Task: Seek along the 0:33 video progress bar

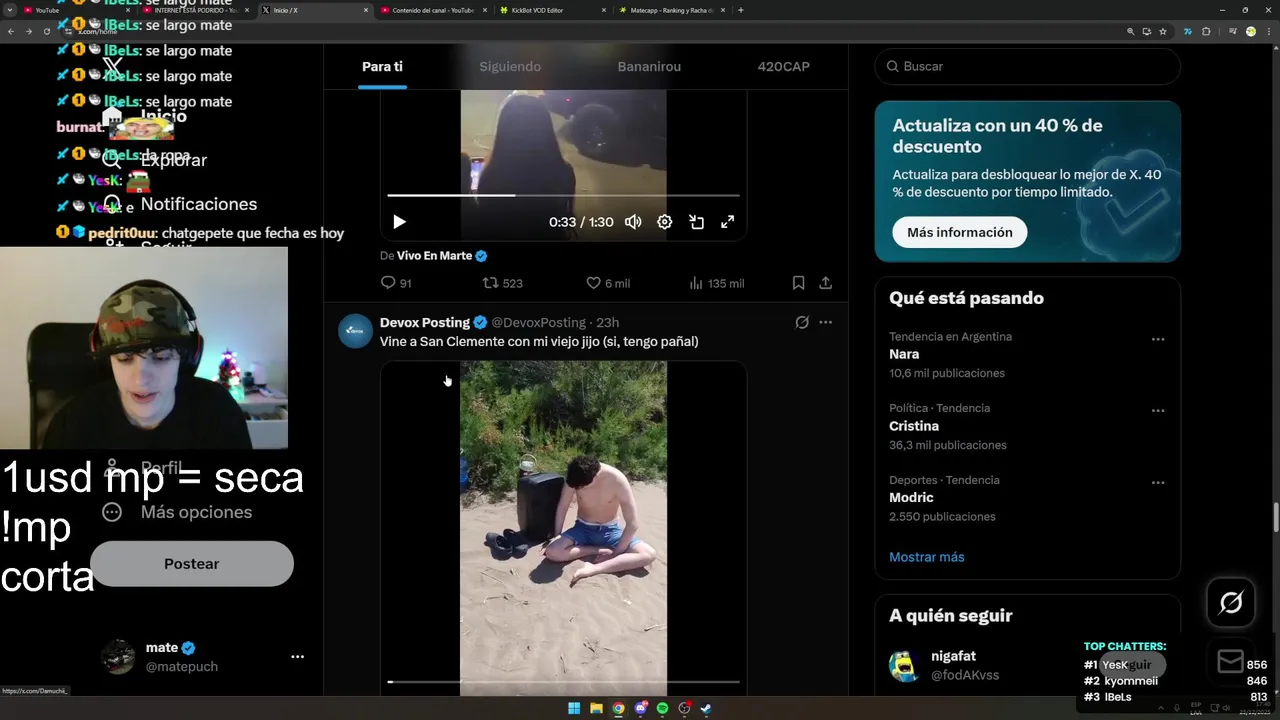Action: (564, 195)
